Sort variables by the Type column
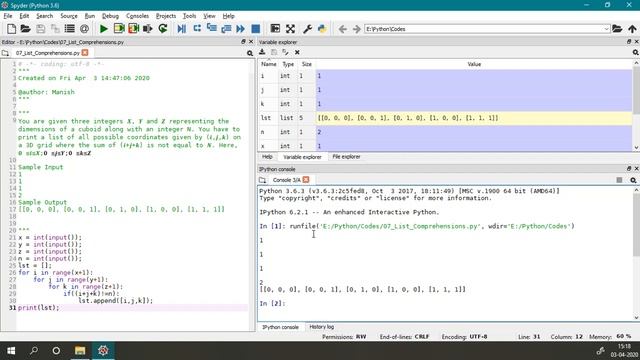The height and width of the screenshot is (360, 640). pyautogui.click(x=288, y=64)
